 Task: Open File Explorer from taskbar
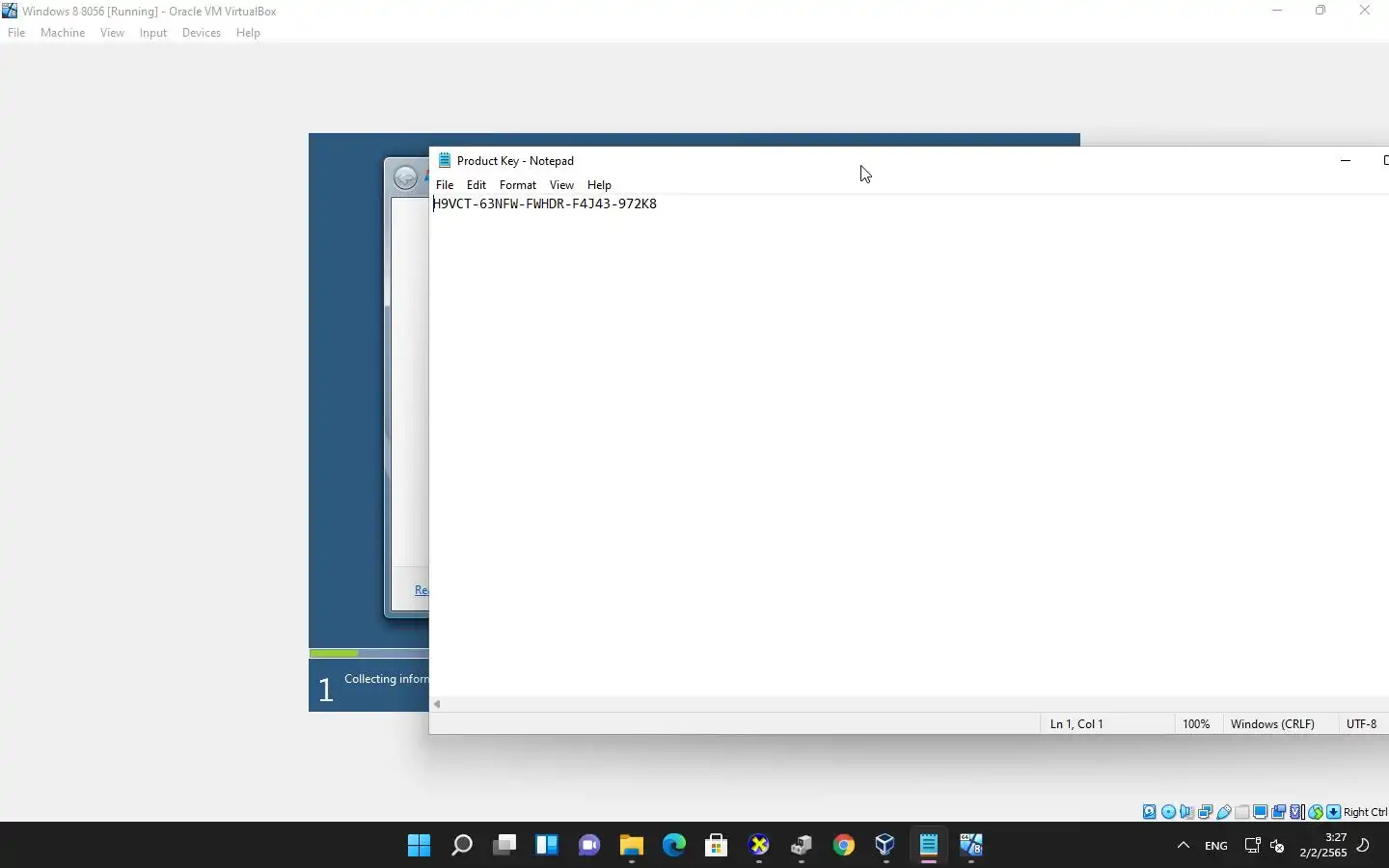pos(632,846)
